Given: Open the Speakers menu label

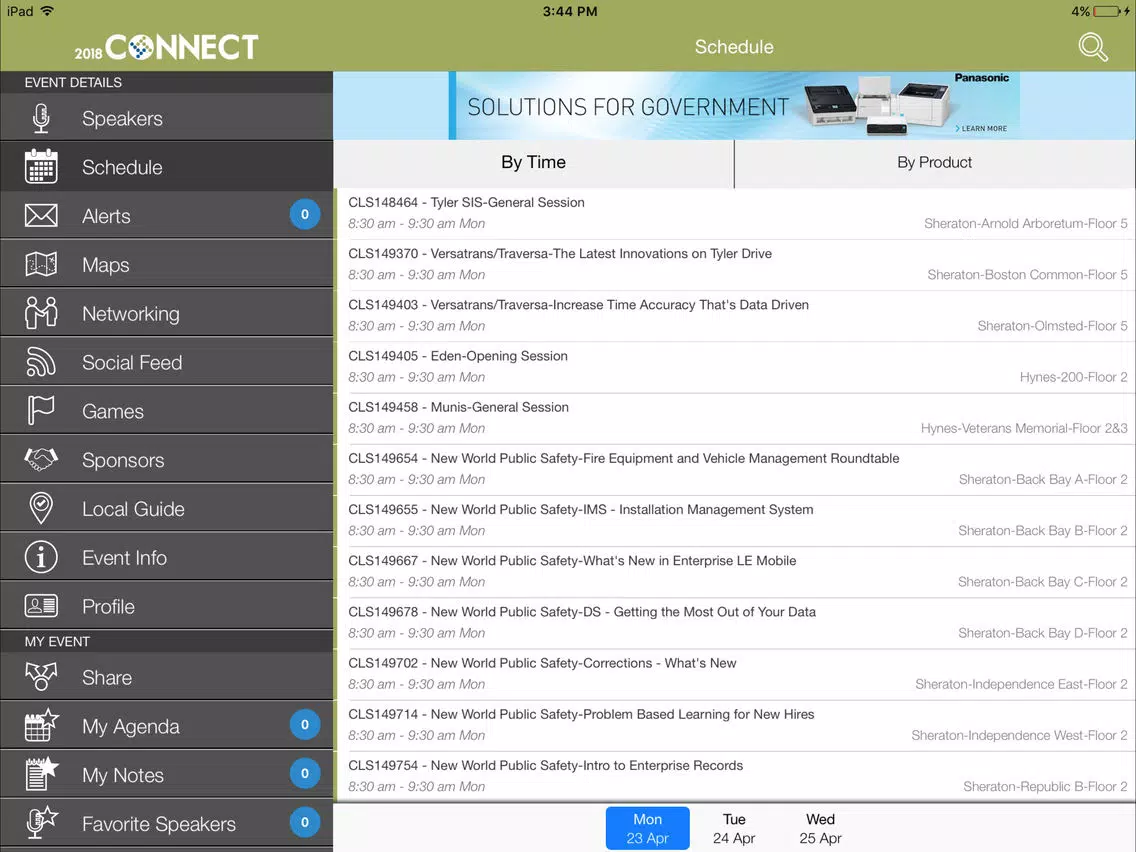Looking at the screenshot, I should coord(122,119).
